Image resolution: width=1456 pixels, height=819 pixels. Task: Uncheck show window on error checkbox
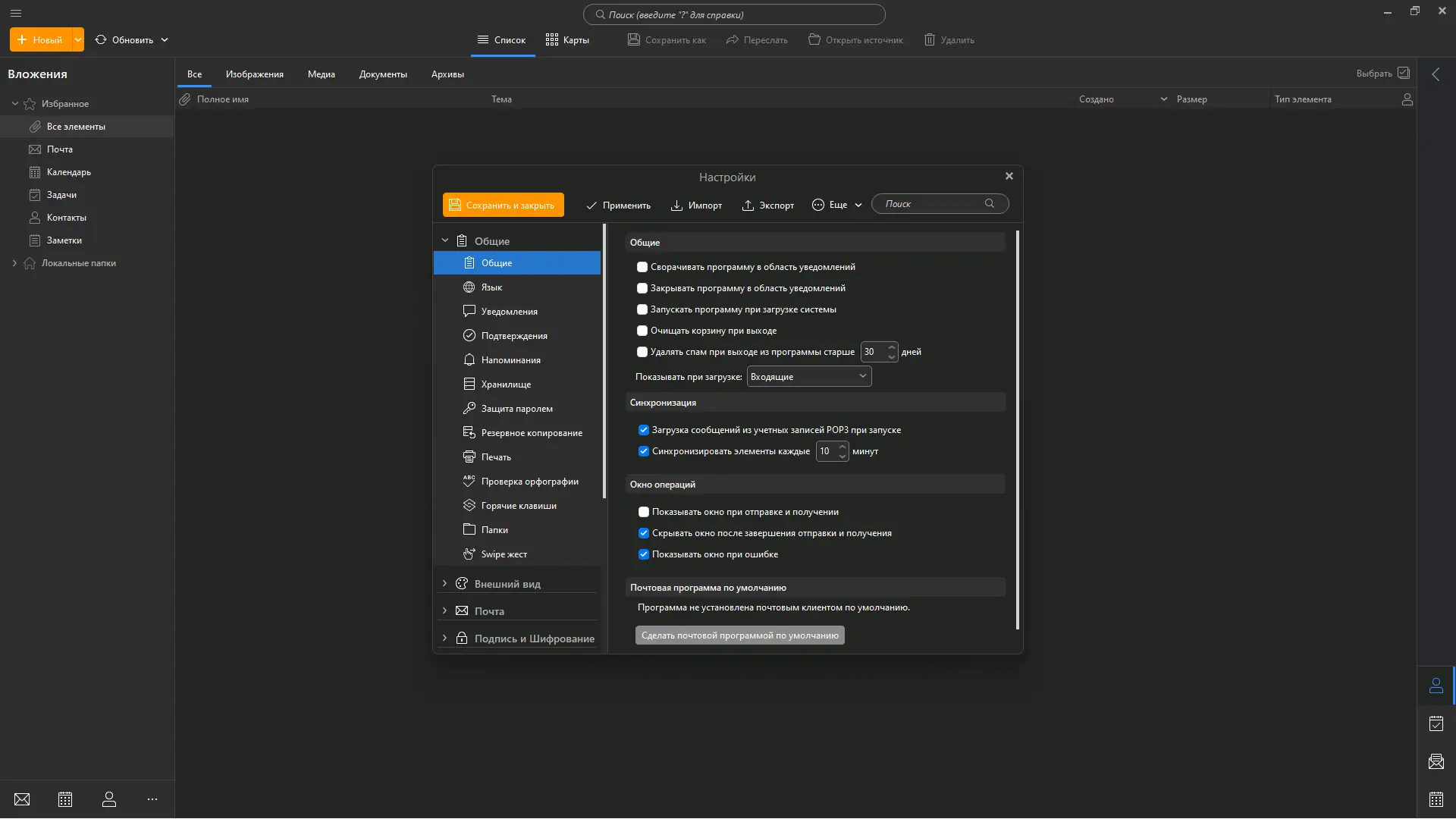644,554
